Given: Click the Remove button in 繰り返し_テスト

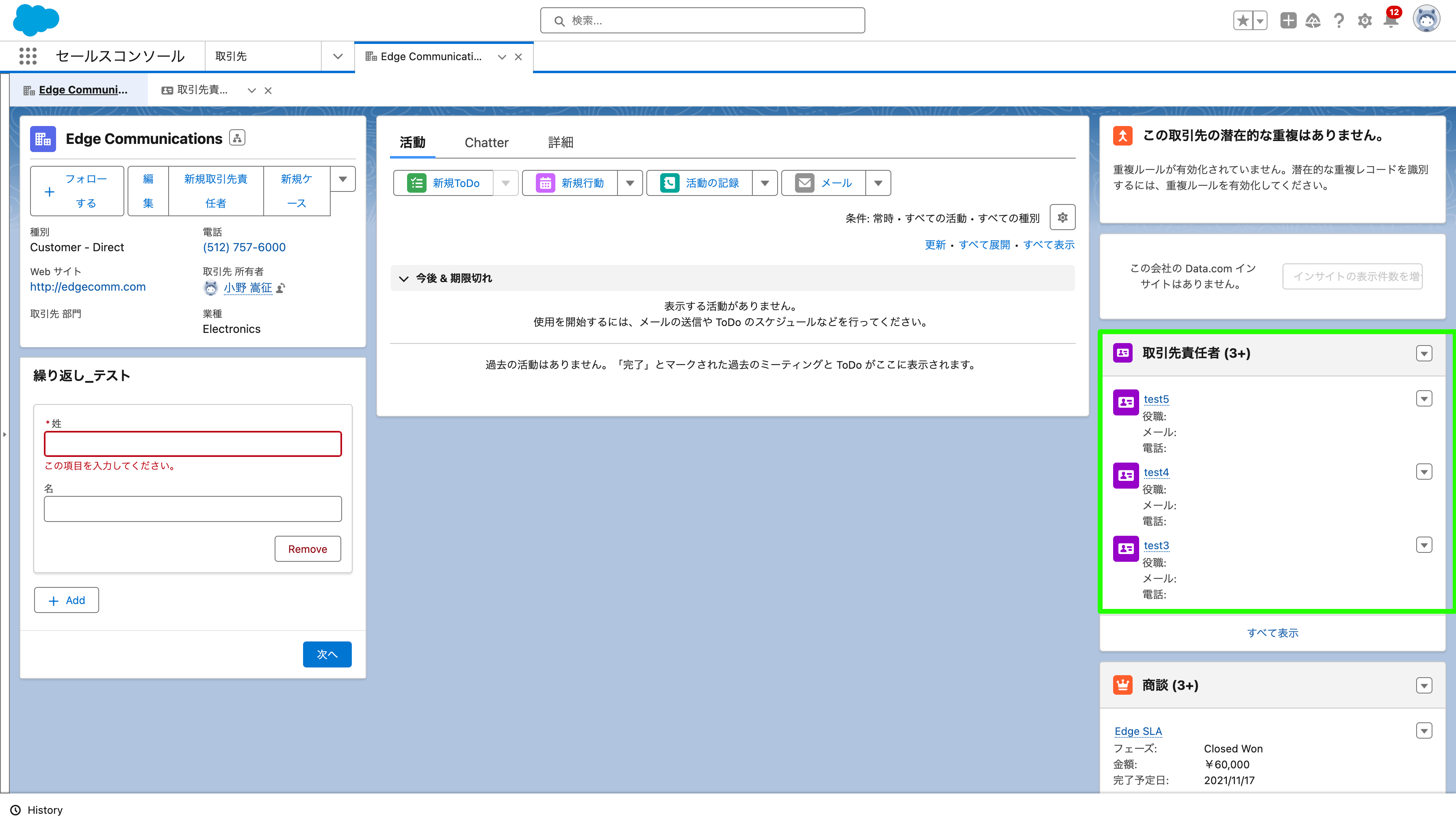Looking at the screenshot, I should coord(307,549).
